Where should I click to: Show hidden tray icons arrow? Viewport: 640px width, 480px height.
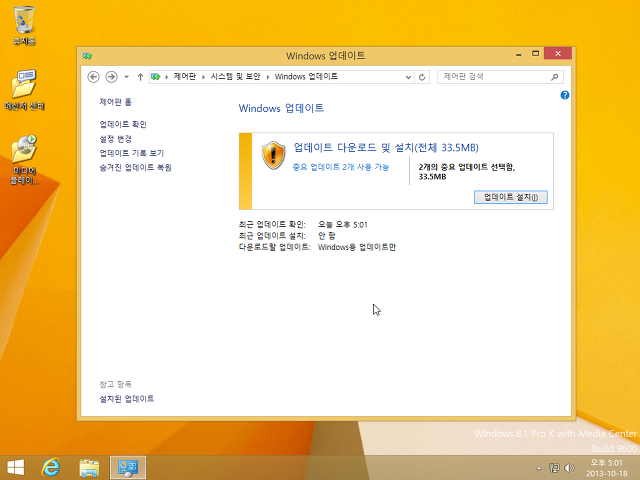(x=539, y=468)
